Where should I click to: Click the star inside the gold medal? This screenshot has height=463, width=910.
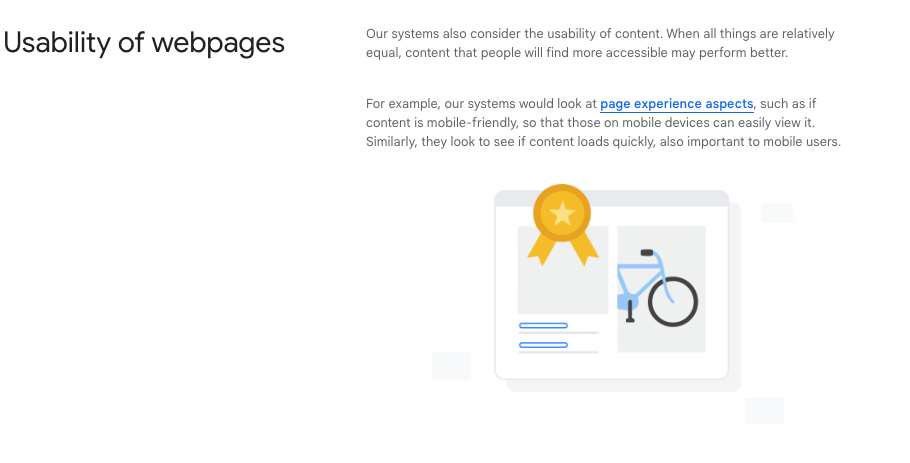click(x=563, y=212)
